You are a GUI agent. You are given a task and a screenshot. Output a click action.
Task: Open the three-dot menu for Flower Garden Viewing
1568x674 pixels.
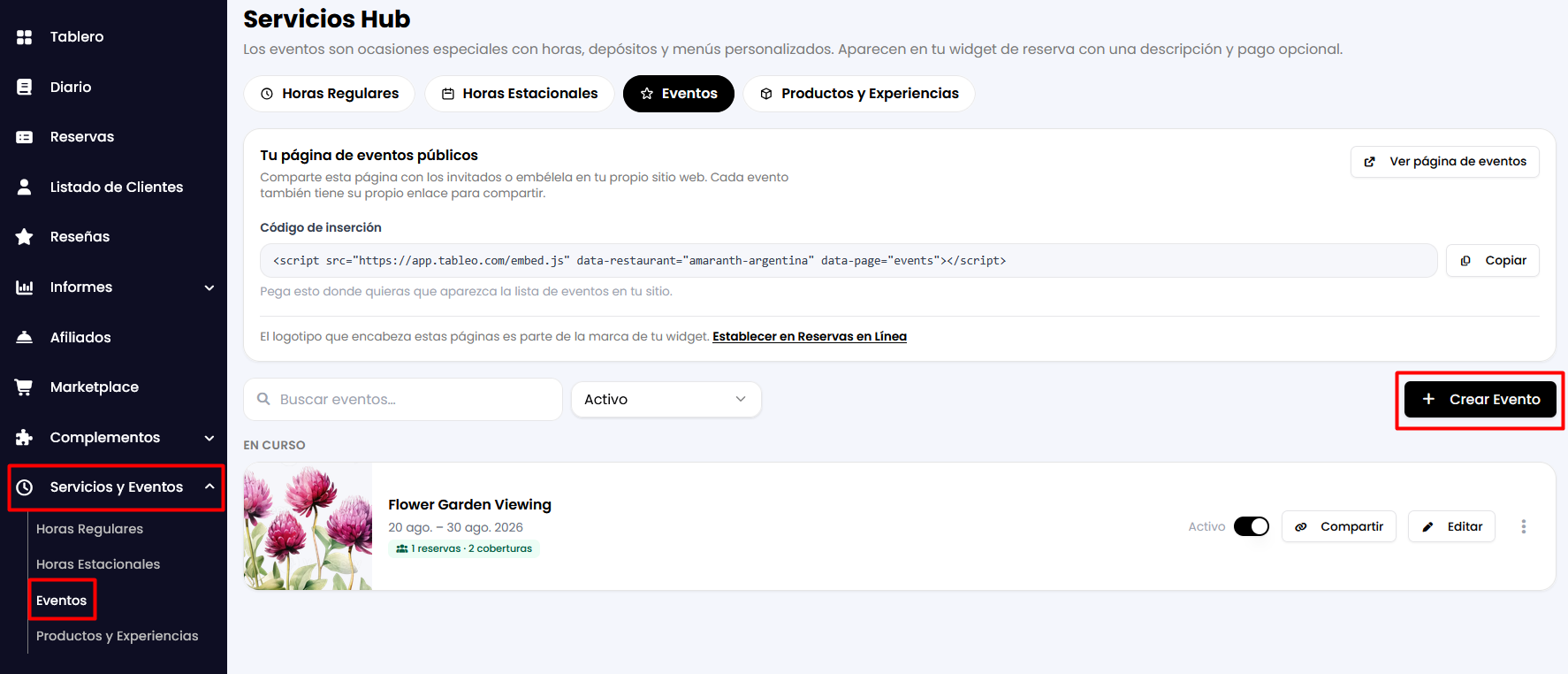(1523, 526)
